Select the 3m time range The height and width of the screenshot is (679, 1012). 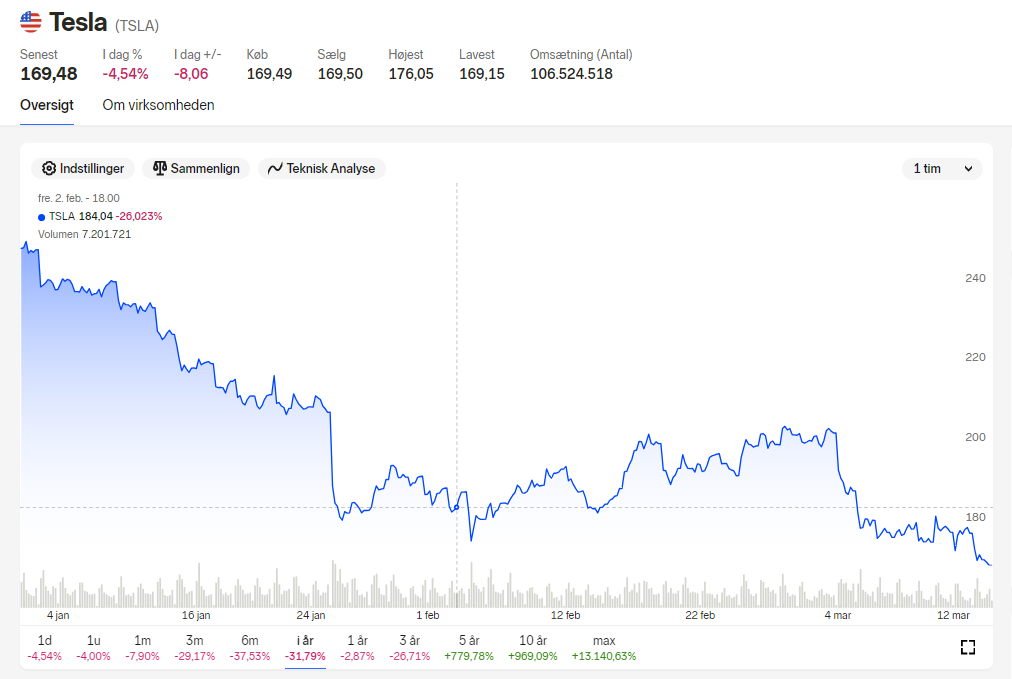(194, 648)
